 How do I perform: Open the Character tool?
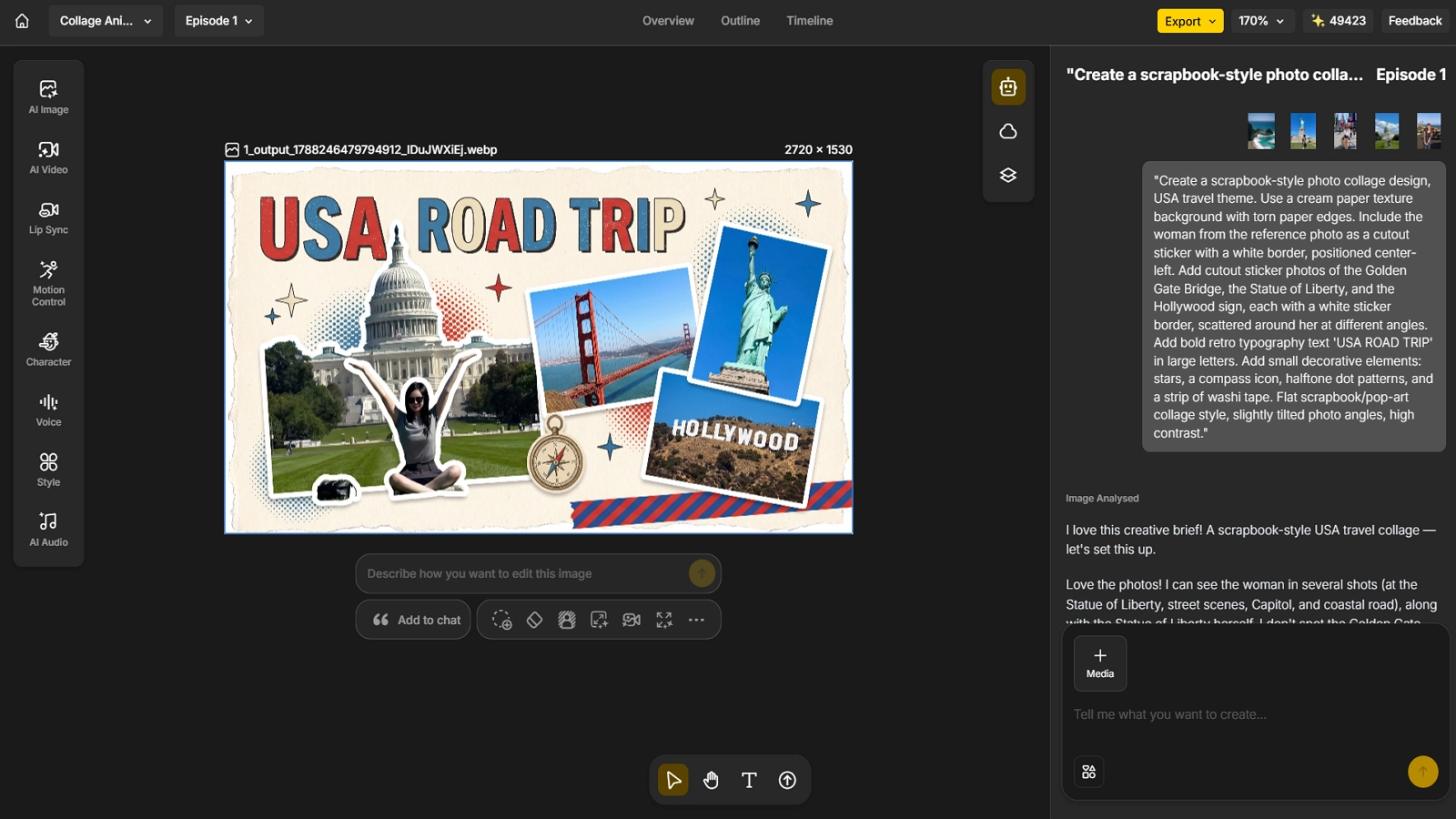pos(48,349)
